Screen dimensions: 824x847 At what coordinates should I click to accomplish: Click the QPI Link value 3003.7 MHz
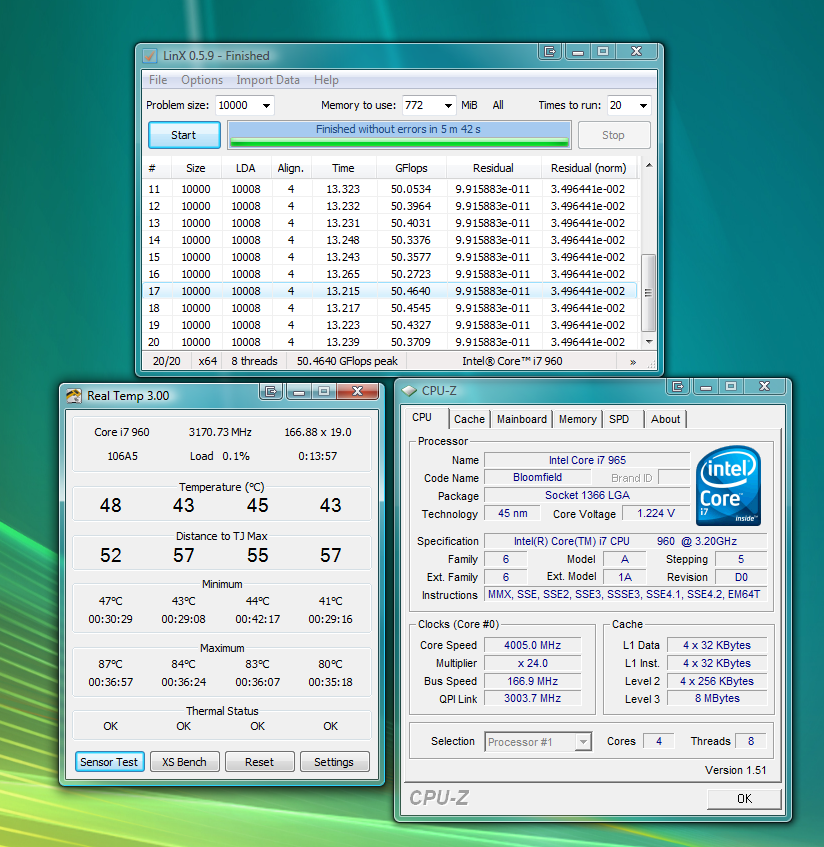click(x=532, y=698)
